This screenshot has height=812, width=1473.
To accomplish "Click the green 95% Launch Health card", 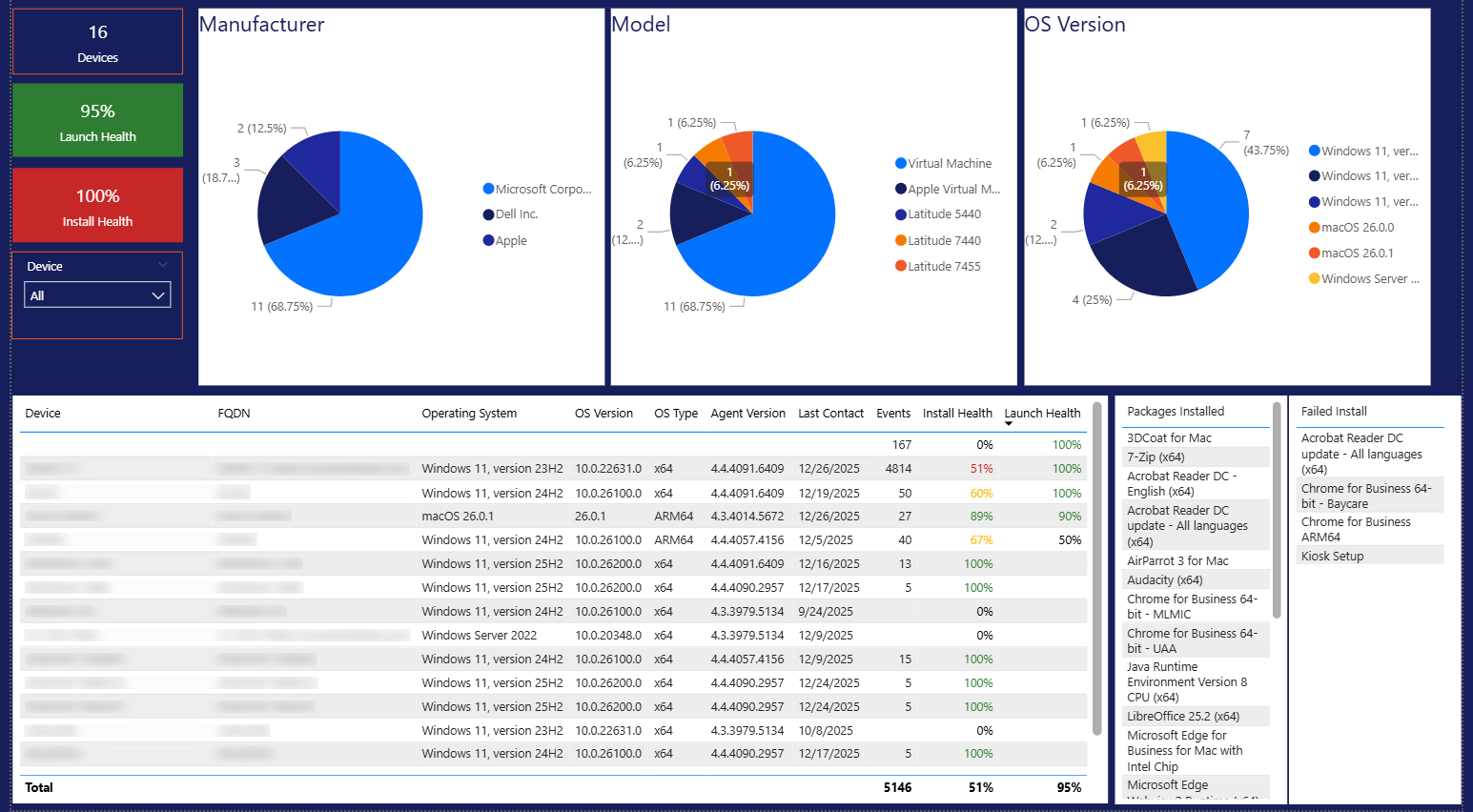I will [x=97, y=121].
